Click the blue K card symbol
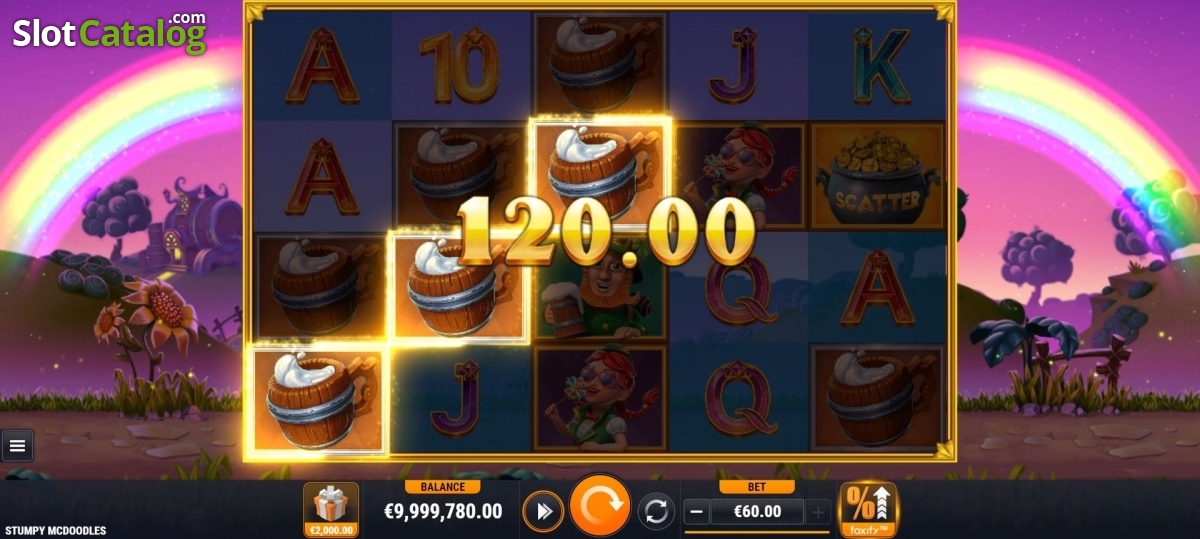1200x539 pixels. 878,66
